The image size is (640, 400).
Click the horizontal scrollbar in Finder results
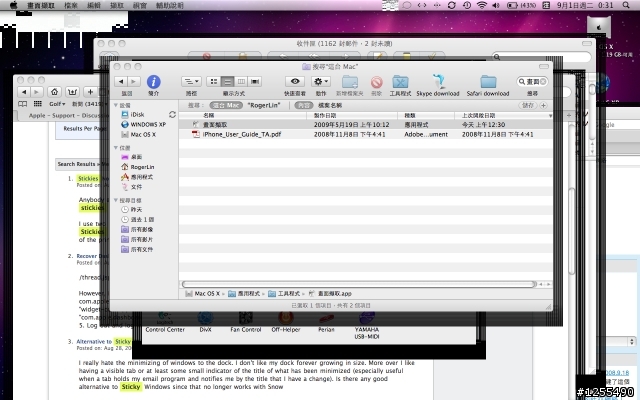pos(359,284)
